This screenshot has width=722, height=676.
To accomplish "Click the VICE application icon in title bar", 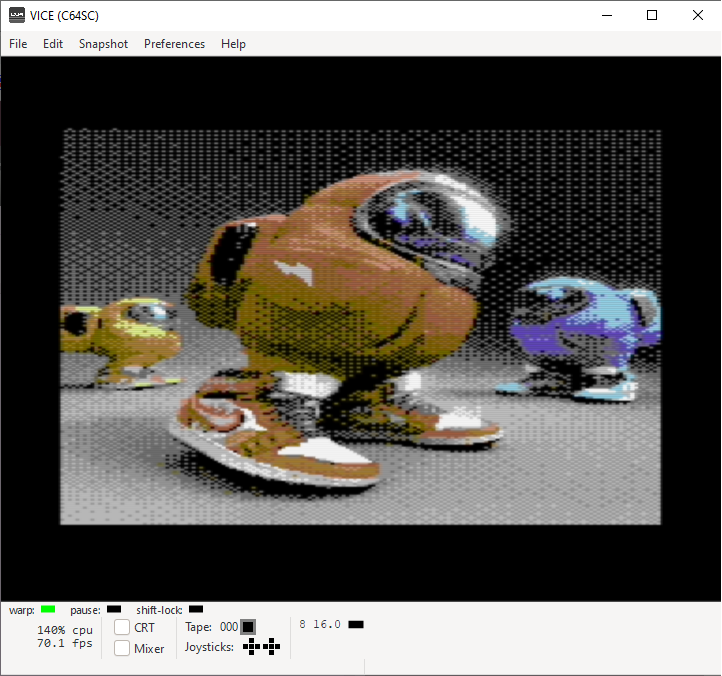I will click(x=17, y=15).
